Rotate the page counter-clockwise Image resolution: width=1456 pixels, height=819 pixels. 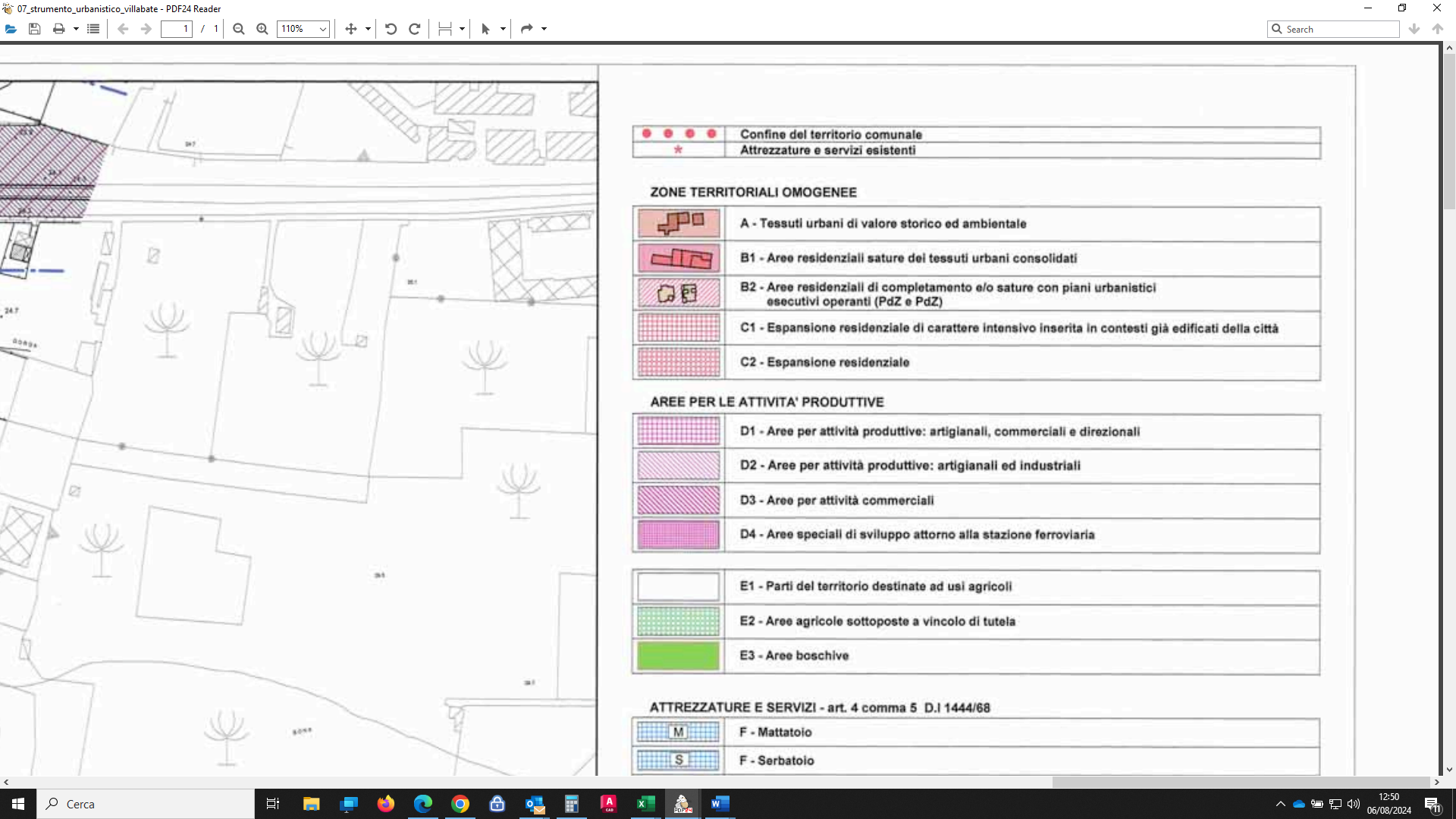pyautogui.click(x=391, y=29)
